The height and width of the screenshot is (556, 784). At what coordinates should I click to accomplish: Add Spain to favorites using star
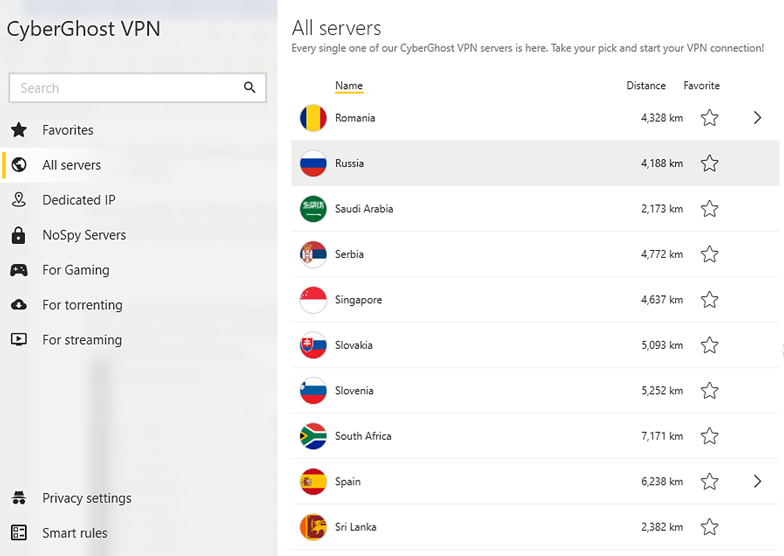tap(710, 482)
